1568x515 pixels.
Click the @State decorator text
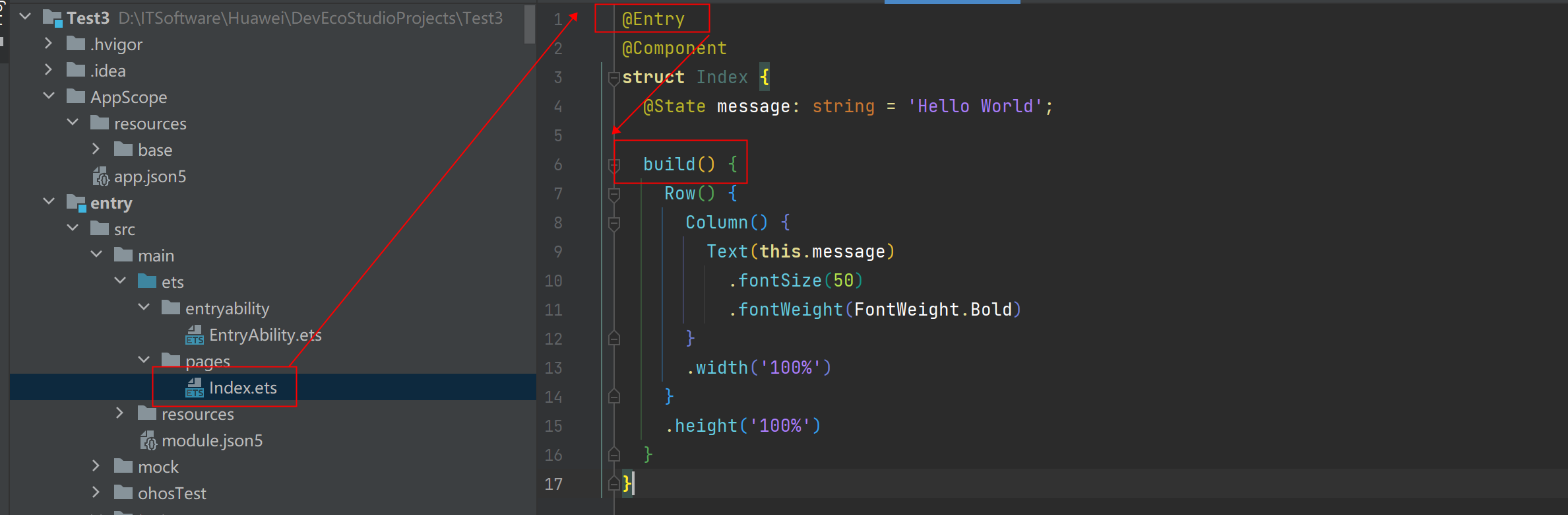point(674,106)
